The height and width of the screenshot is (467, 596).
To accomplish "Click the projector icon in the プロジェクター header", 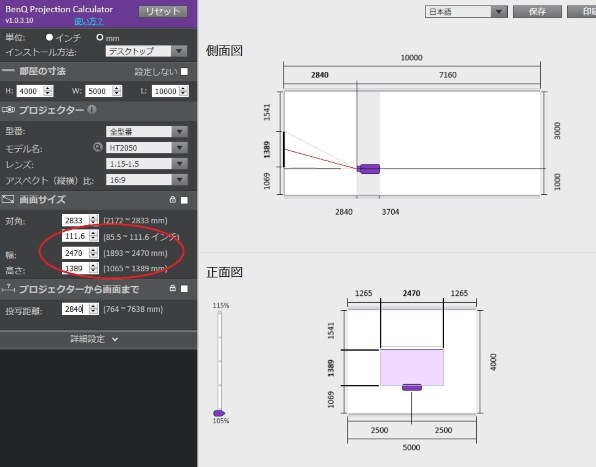I will [x=8, y=110].
